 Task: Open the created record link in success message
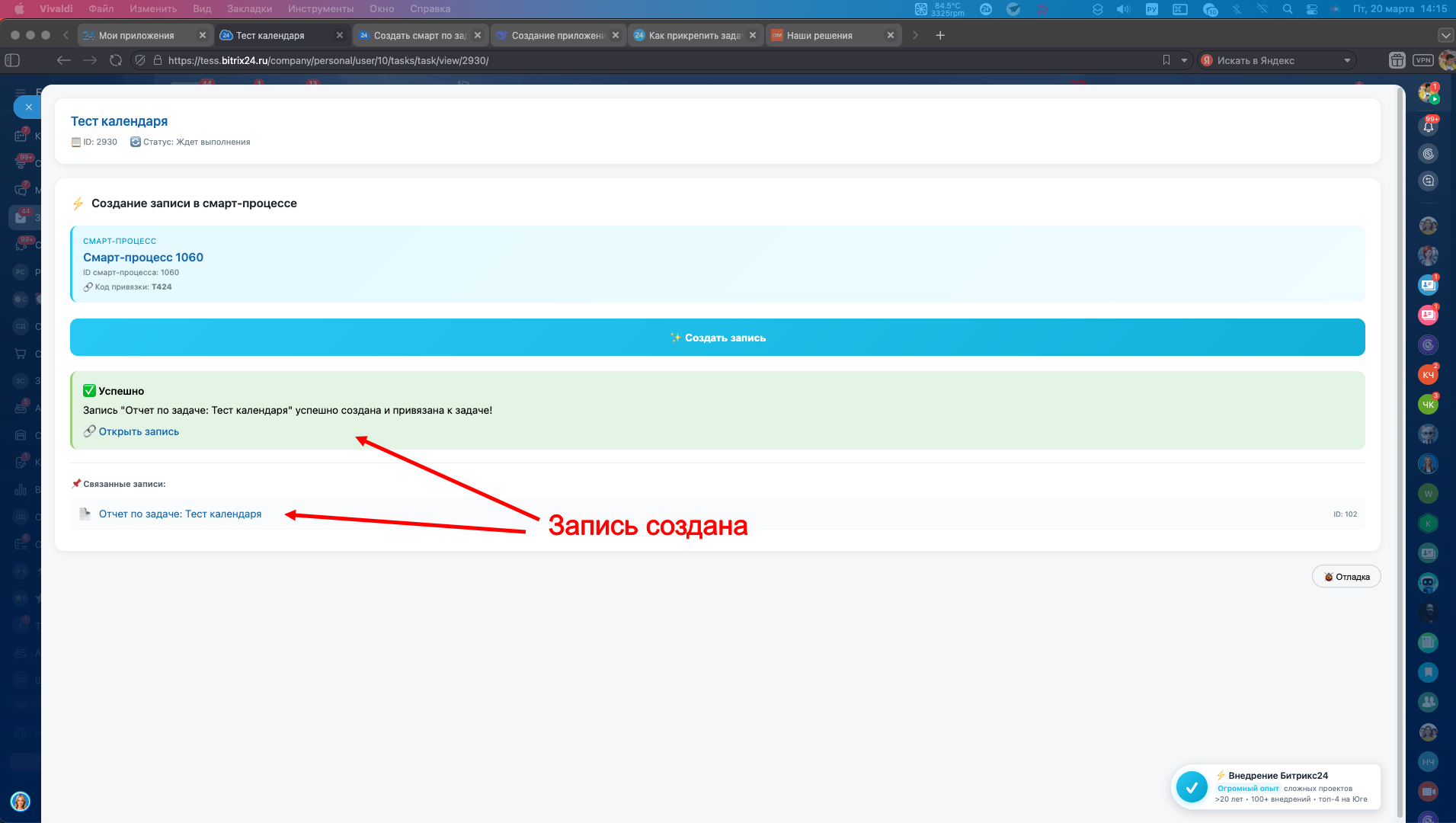tap(139, 431)
